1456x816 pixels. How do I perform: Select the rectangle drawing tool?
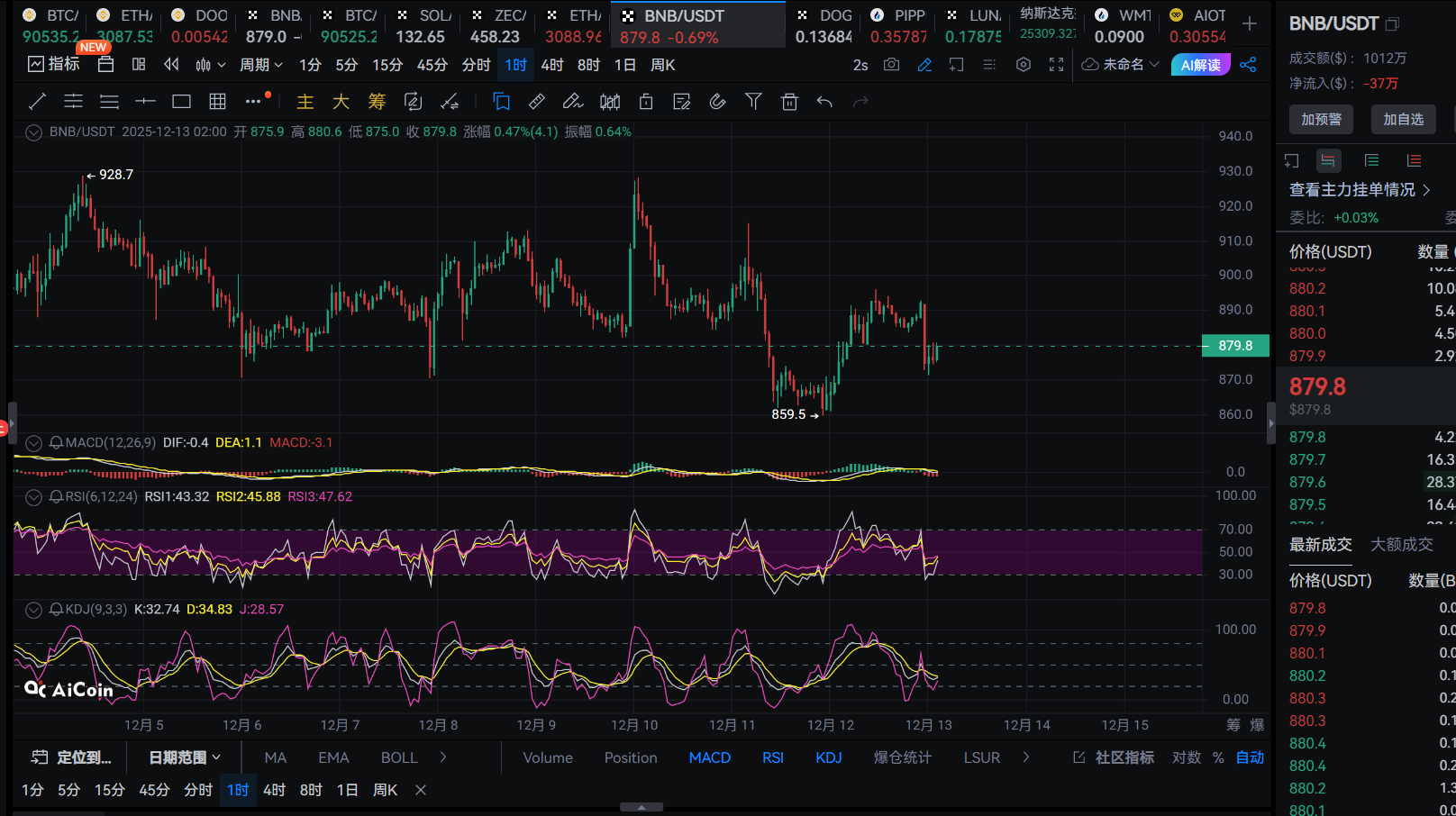181,102
